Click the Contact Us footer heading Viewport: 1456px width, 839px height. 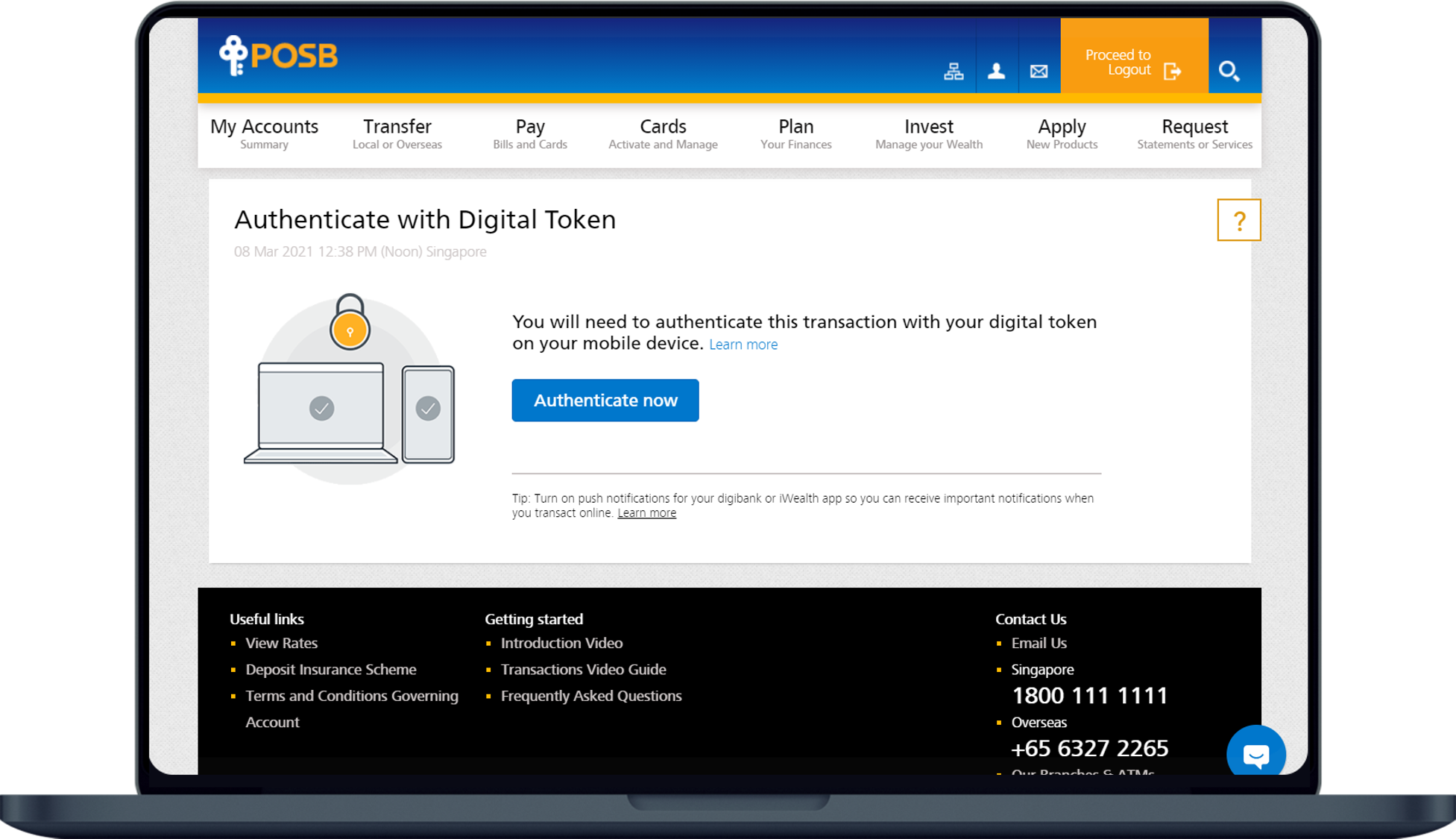pyautogui.click(x=1030, y=619)
